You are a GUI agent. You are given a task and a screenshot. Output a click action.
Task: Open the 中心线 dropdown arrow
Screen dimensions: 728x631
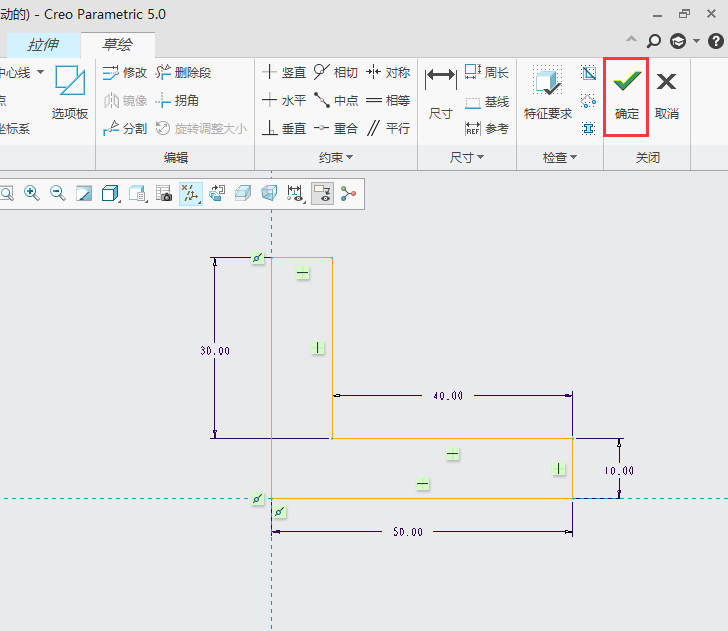40,72
